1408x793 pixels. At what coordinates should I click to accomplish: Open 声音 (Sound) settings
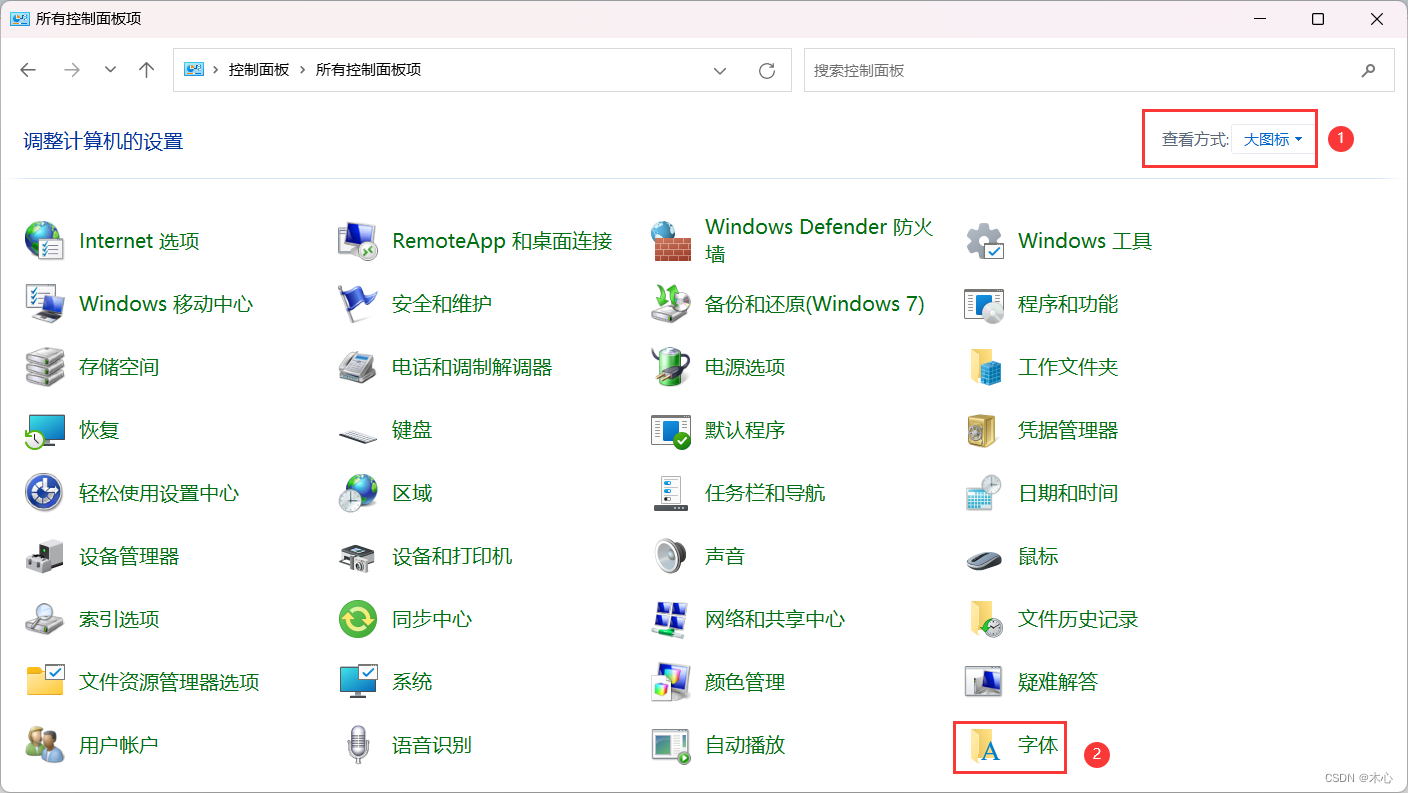coord(722,555)
